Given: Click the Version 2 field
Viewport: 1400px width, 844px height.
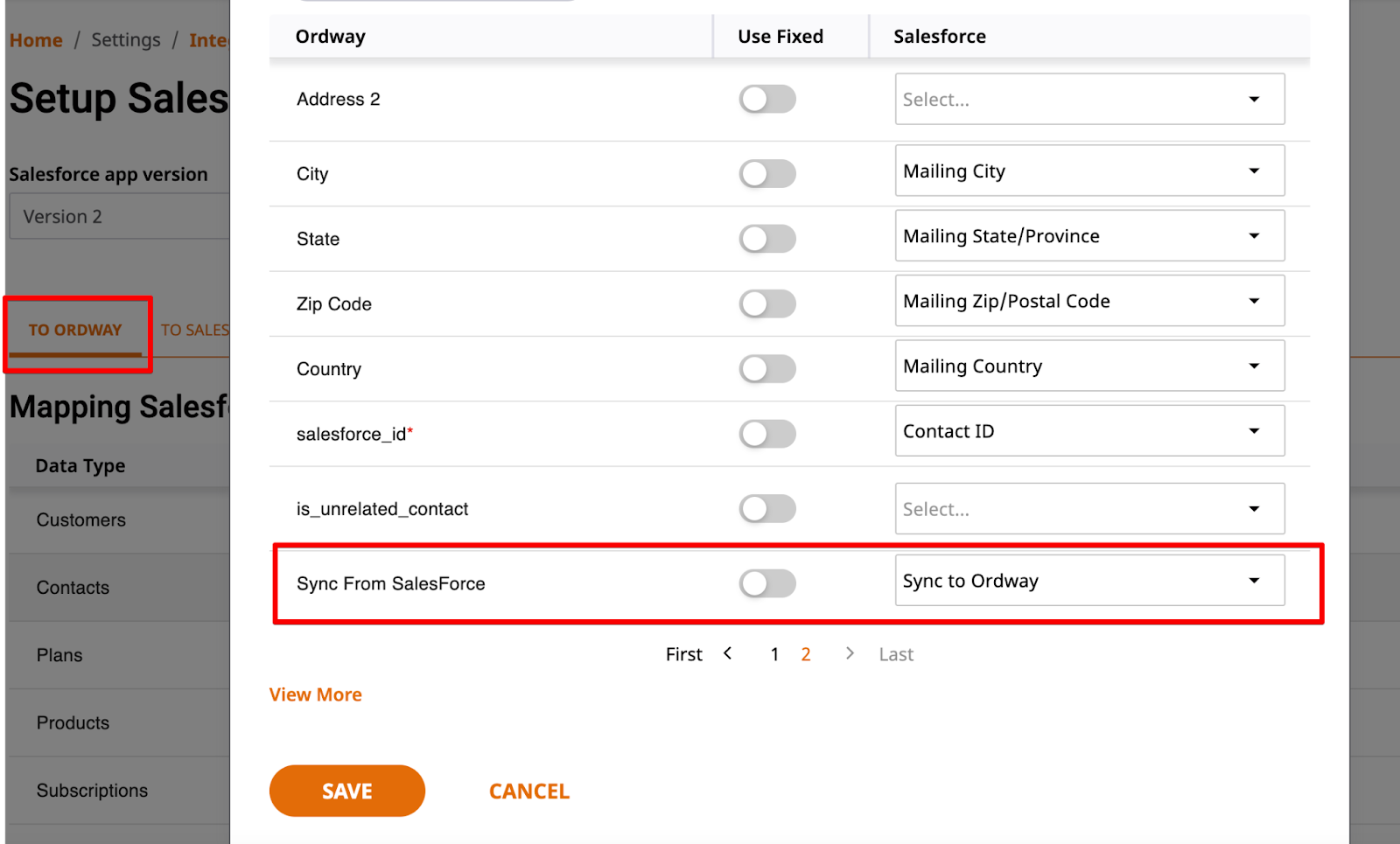Looking at the screenshot, I should click(119, 216).
